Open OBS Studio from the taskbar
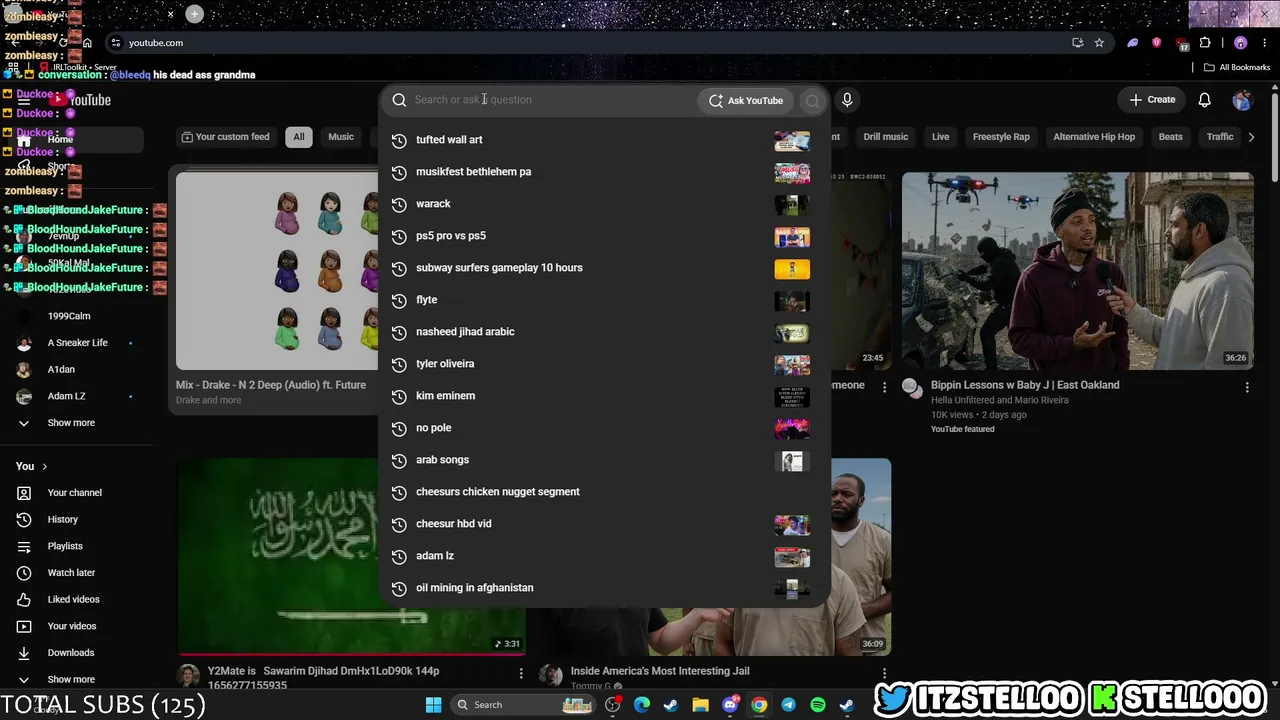The width and height of the screenshot is (1280, 720). coord(613,705)
